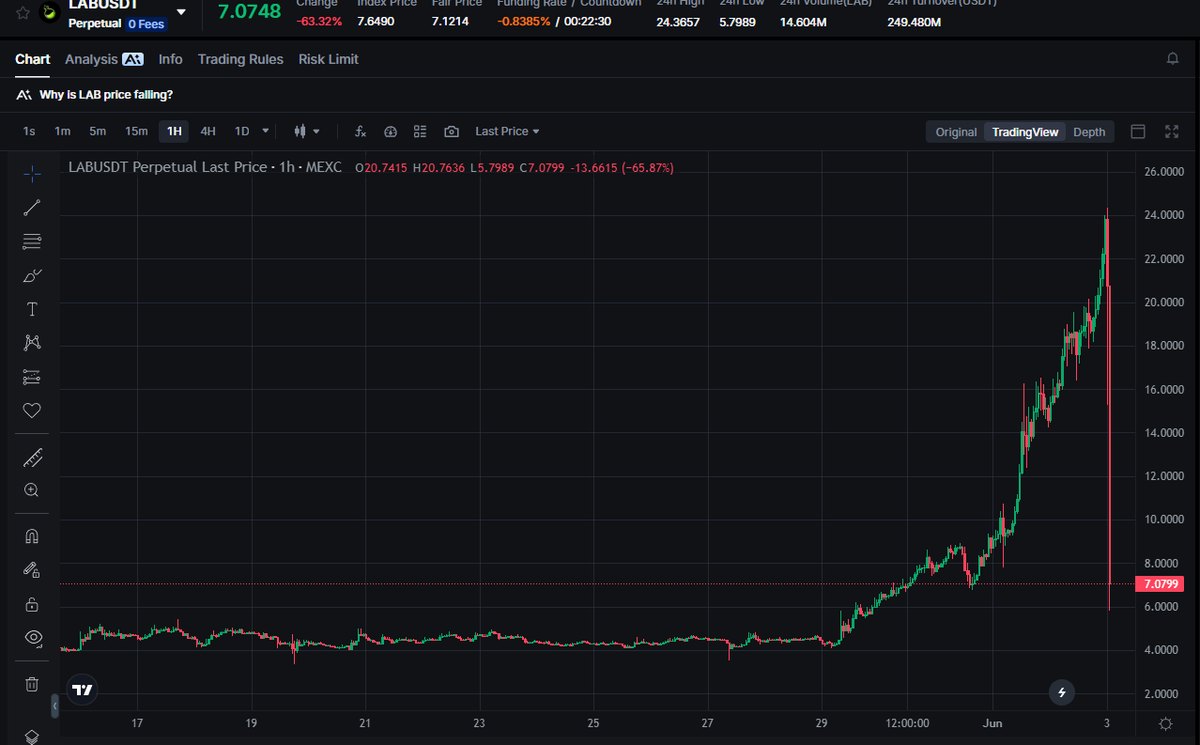Switch to Depth chart view
The height and width of the screenshot is (745, 1200).
pos(1089,132)
